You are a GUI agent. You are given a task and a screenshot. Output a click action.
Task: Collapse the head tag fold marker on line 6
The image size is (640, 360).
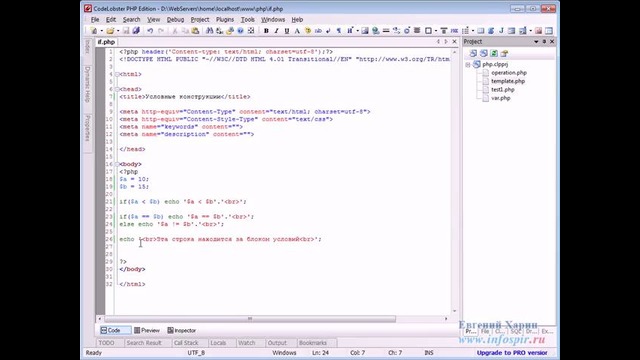click(117, 89)
